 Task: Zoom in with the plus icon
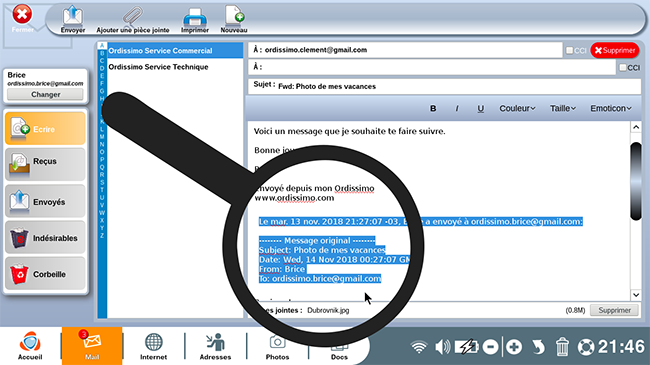point(514,347)
